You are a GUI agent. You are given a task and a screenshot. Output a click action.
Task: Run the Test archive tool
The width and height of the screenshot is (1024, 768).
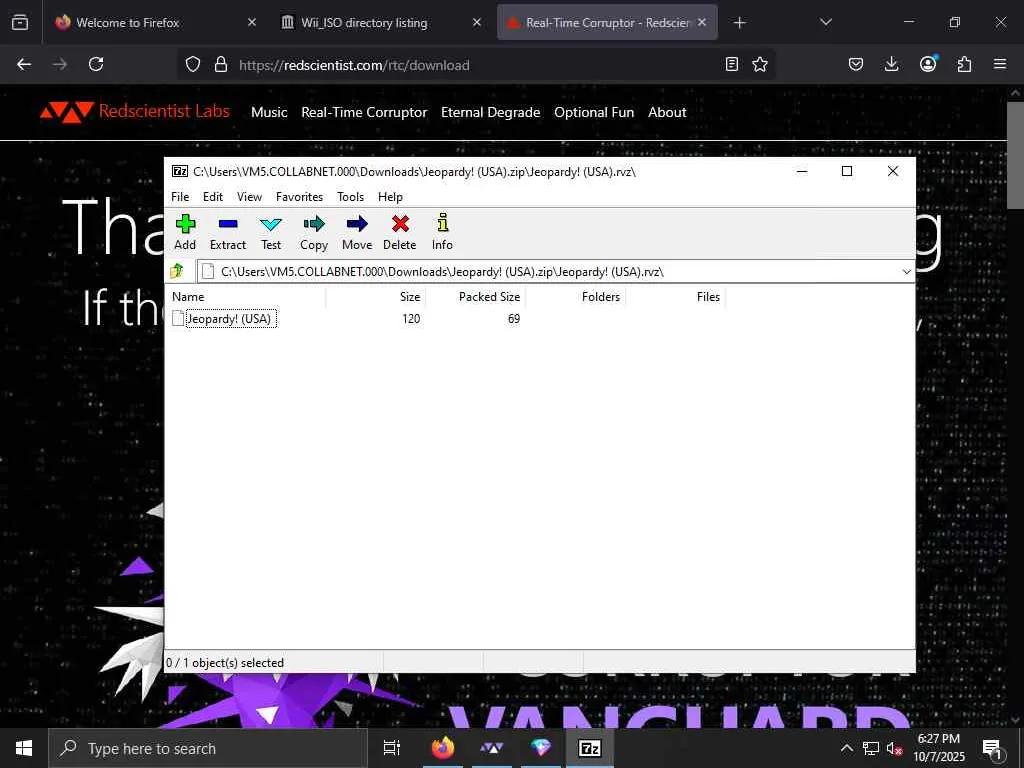click(x=271, y=232)
